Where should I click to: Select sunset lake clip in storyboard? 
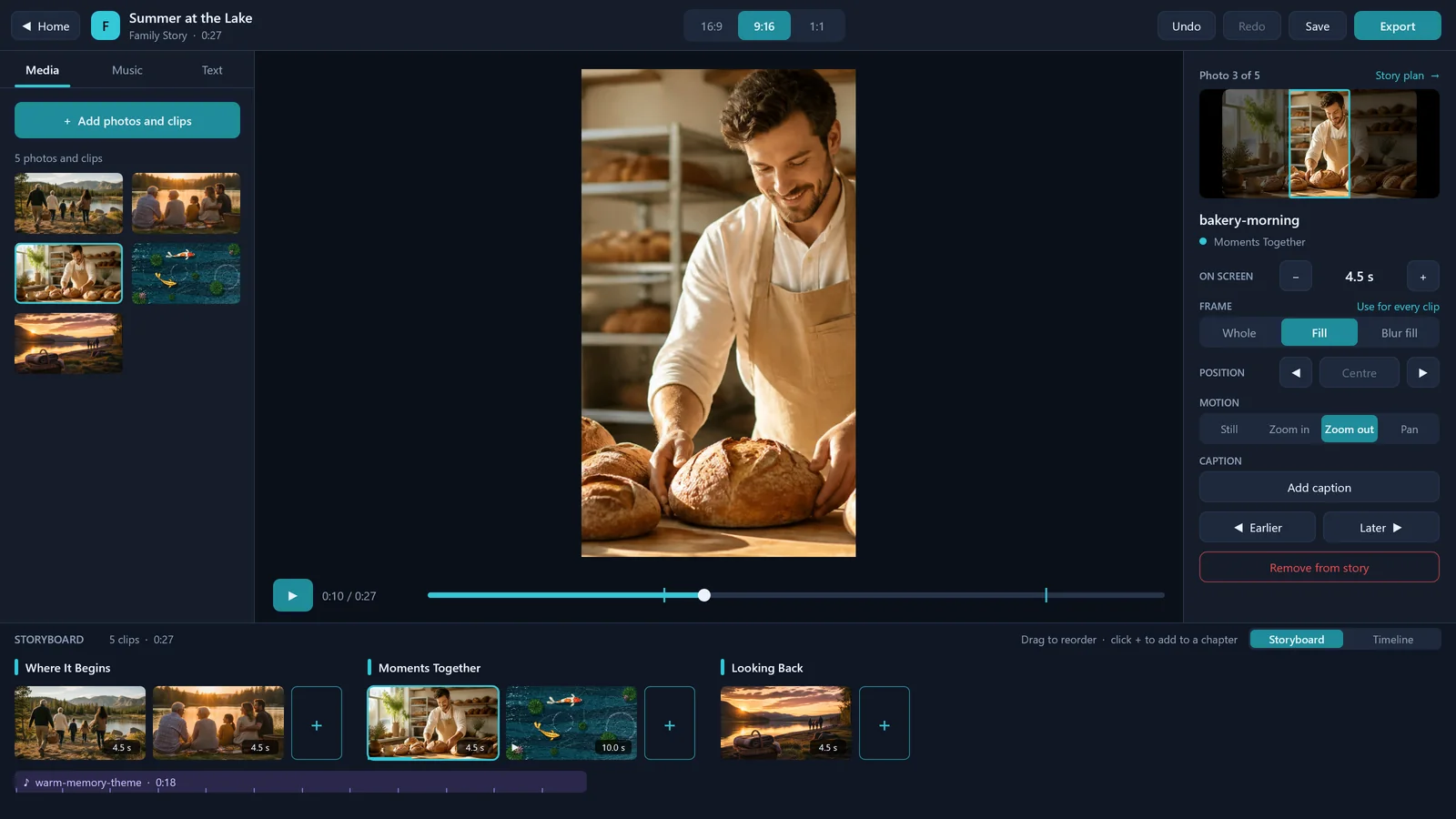[x=786, y=723]
